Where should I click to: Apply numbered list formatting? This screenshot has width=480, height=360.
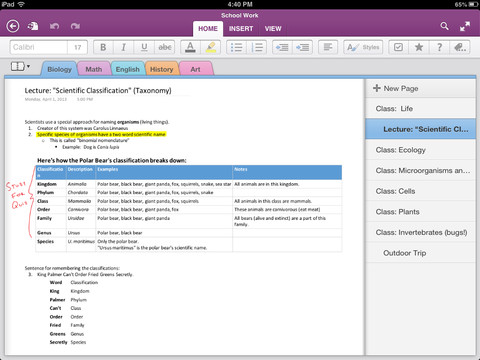click(x=257, y=47)
